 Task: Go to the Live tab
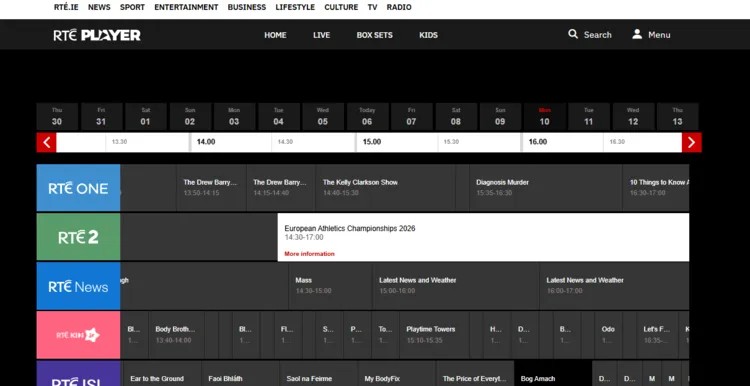[321, 35]
